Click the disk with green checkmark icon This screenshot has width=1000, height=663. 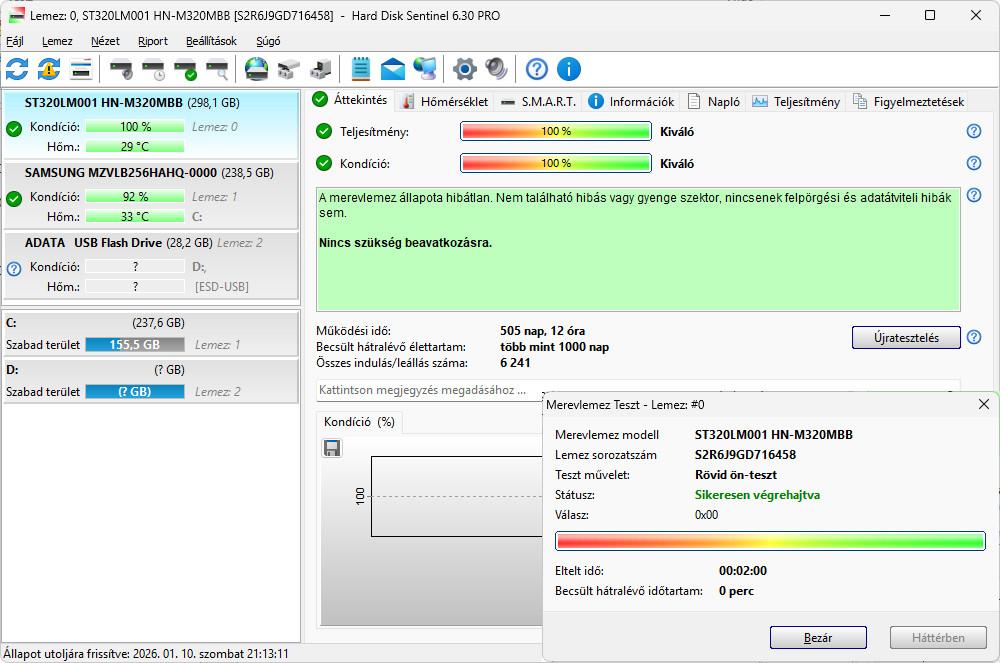(x=185, y=69)
